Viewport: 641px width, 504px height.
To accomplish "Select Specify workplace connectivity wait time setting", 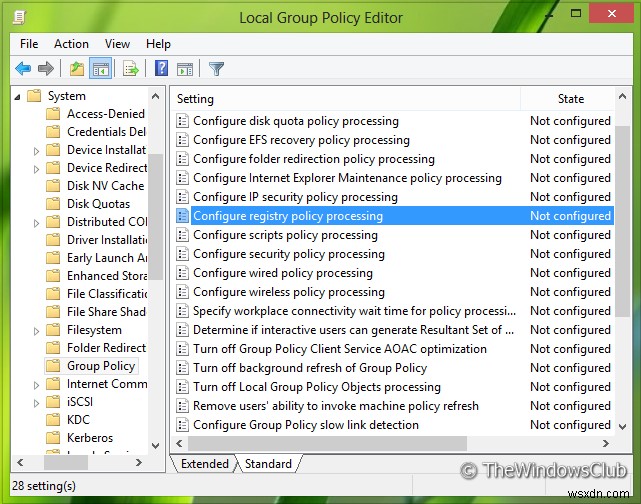I will [354, 311].
